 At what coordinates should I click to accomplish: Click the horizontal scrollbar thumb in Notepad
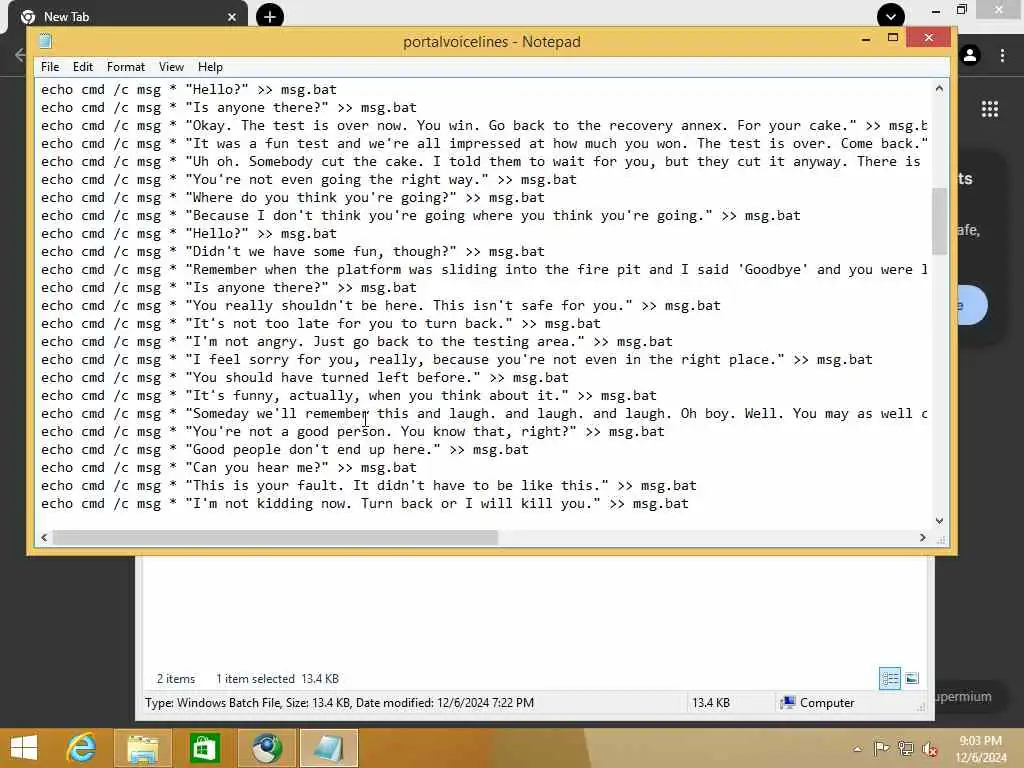tap(275, 537)
